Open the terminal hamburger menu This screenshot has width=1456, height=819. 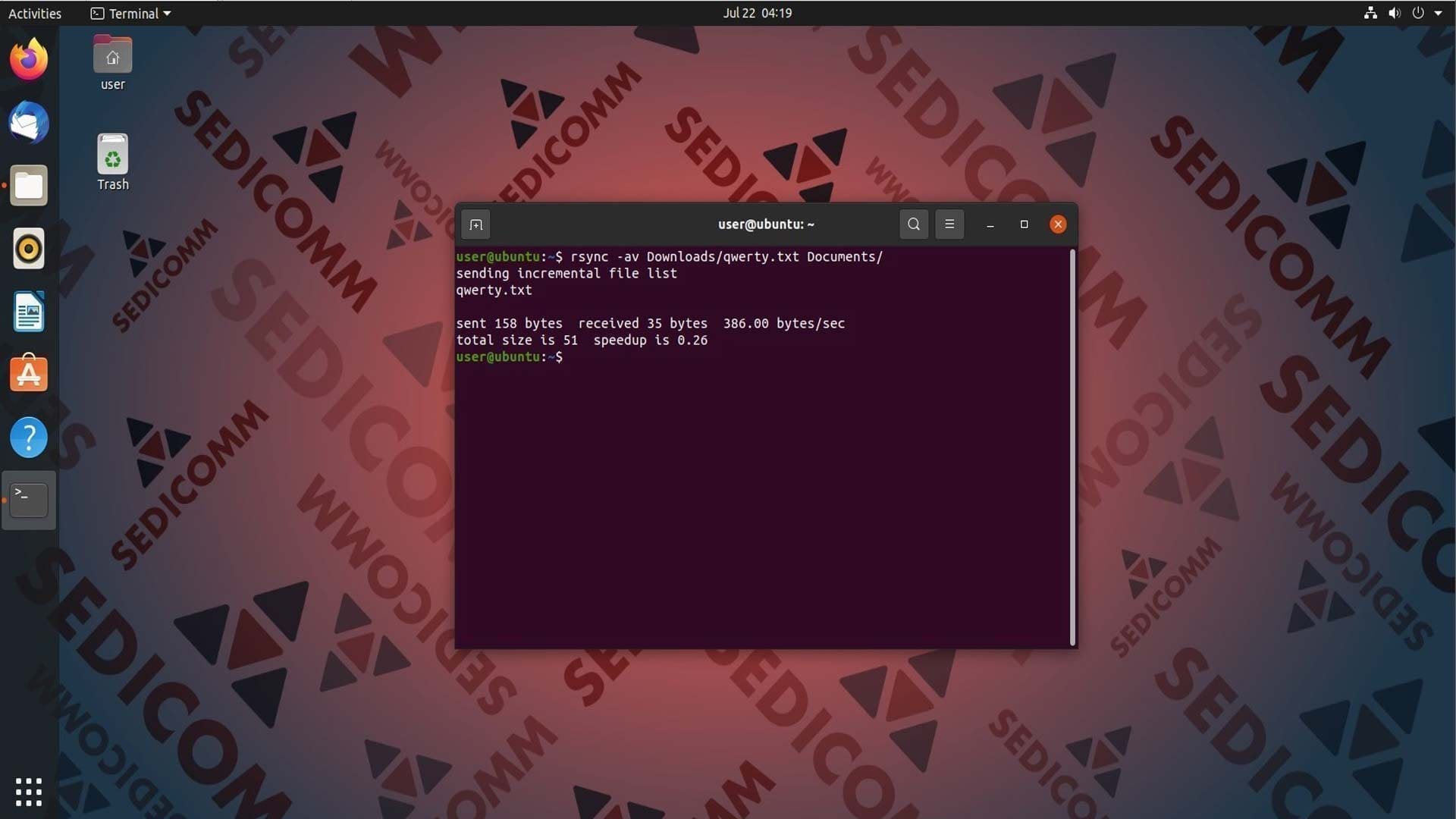tap(949, 224)
